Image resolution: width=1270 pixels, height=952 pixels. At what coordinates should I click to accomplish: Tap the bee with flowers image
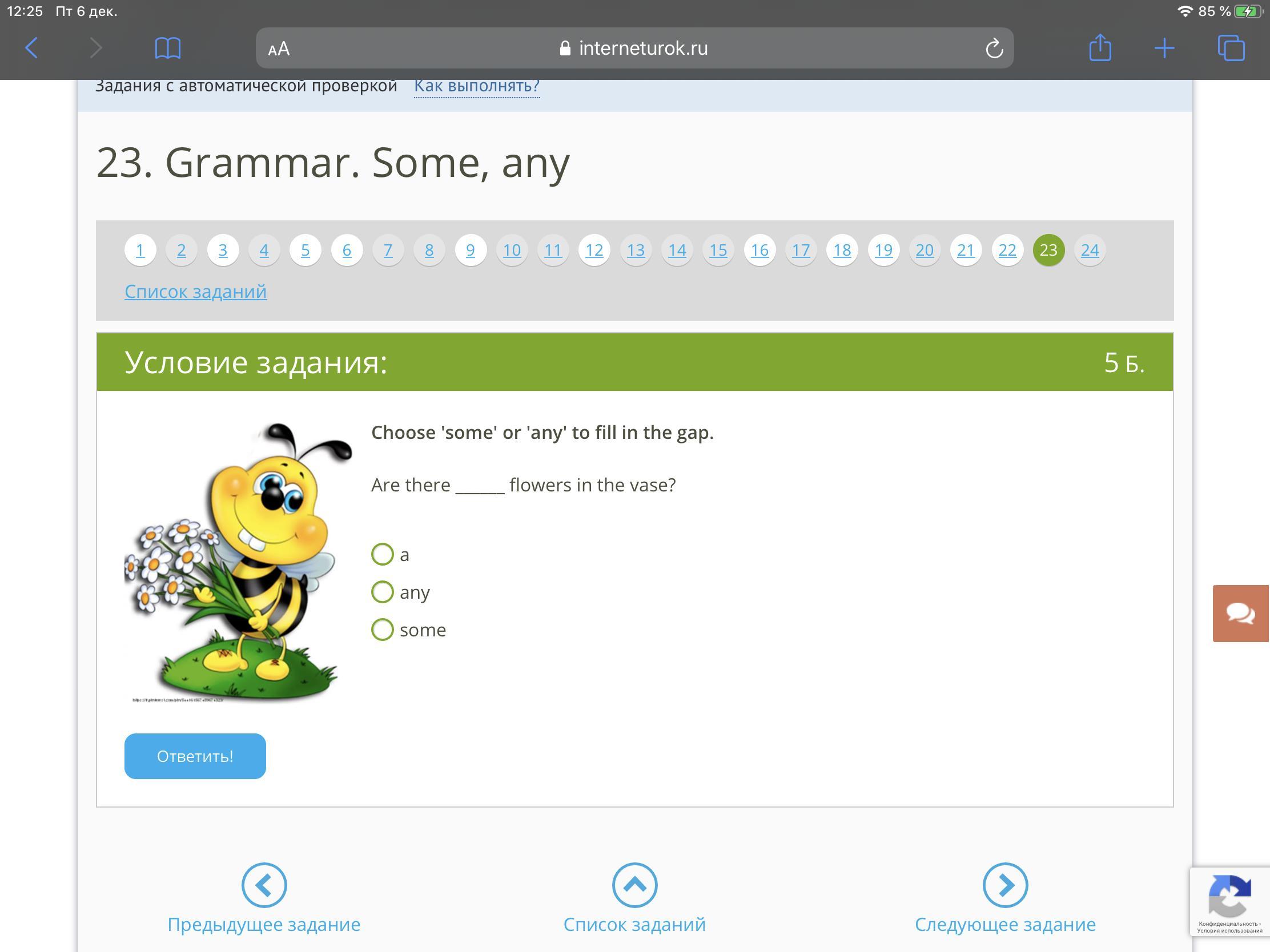[x=238, y=562]
